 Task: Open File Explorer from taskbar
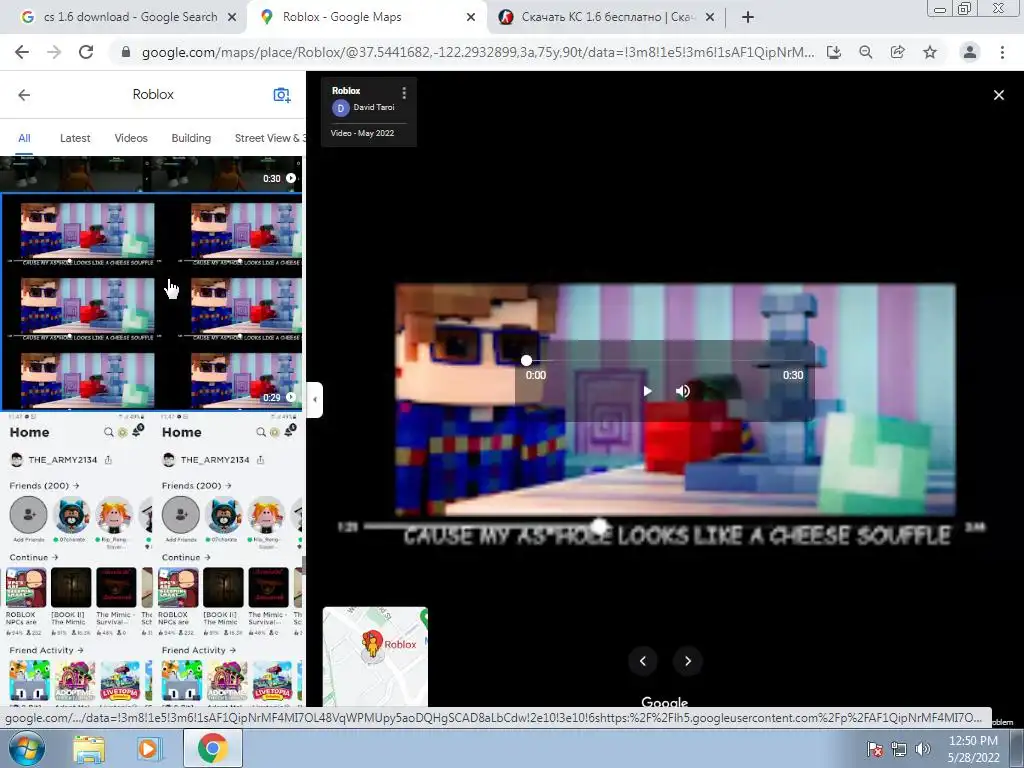[x=89, y=749]
